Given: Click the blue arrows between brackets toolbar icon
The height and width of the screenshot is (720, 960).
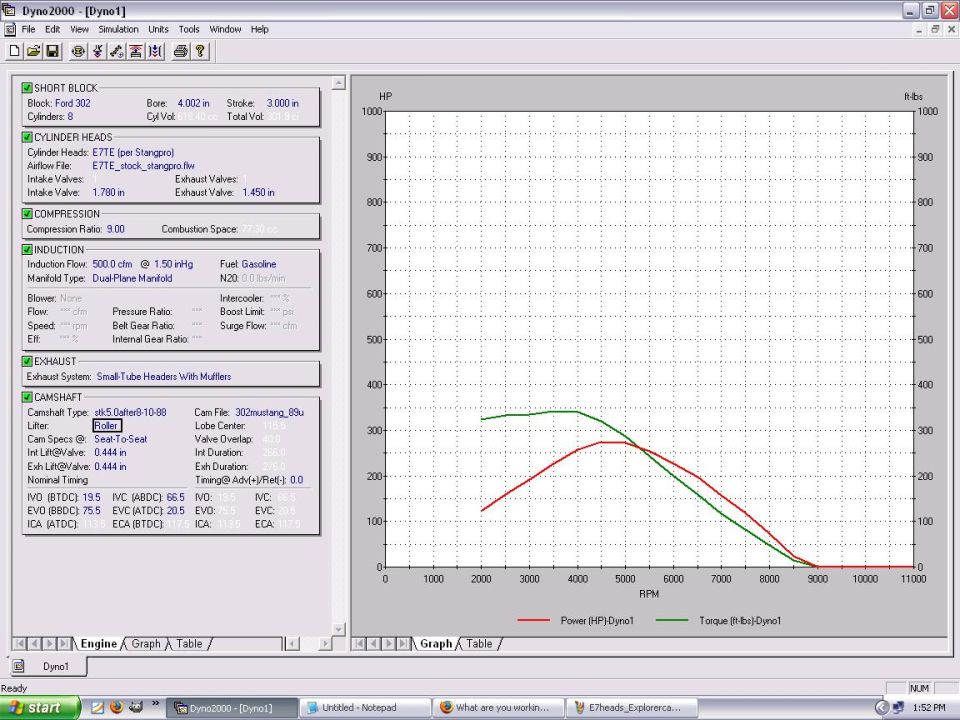Looking at the screenshot, I should coord(156,51).
